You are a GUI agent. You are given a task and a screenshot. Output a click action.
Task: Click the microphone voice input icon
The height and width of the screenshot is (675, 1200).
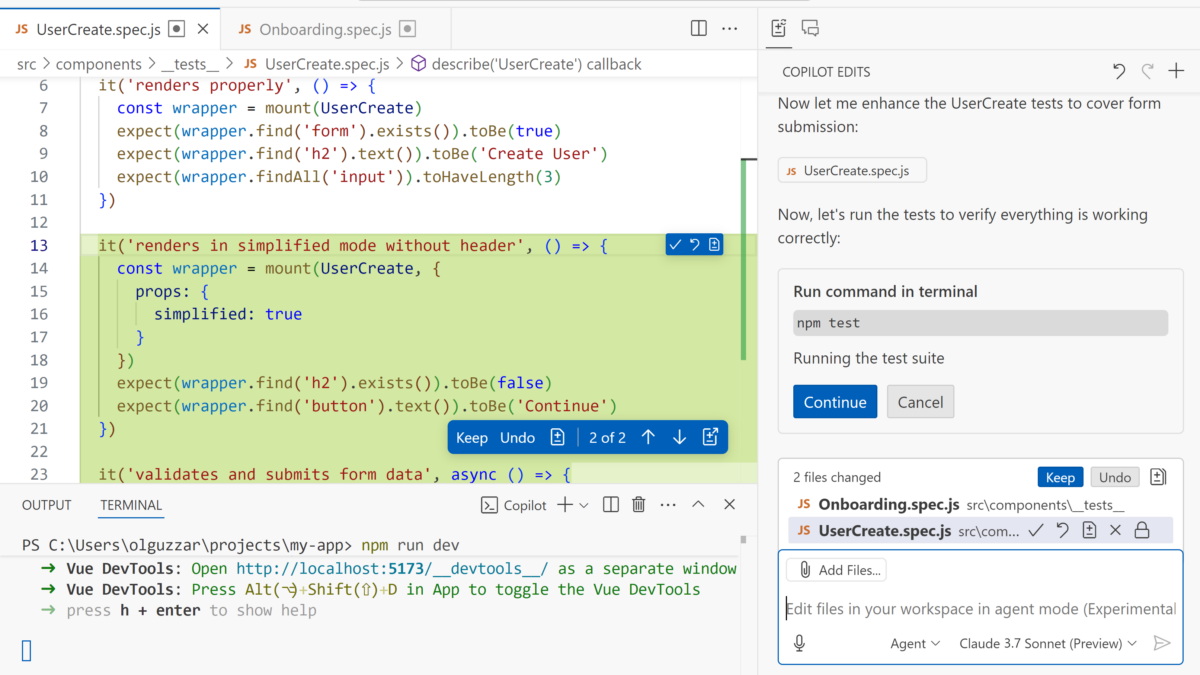coord(799,643)
